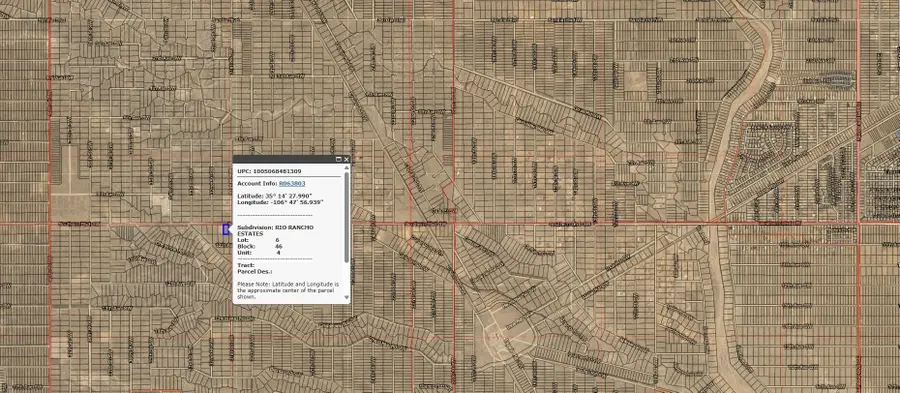
Task: Click the Unit value 4
Action: pos(278,252)
